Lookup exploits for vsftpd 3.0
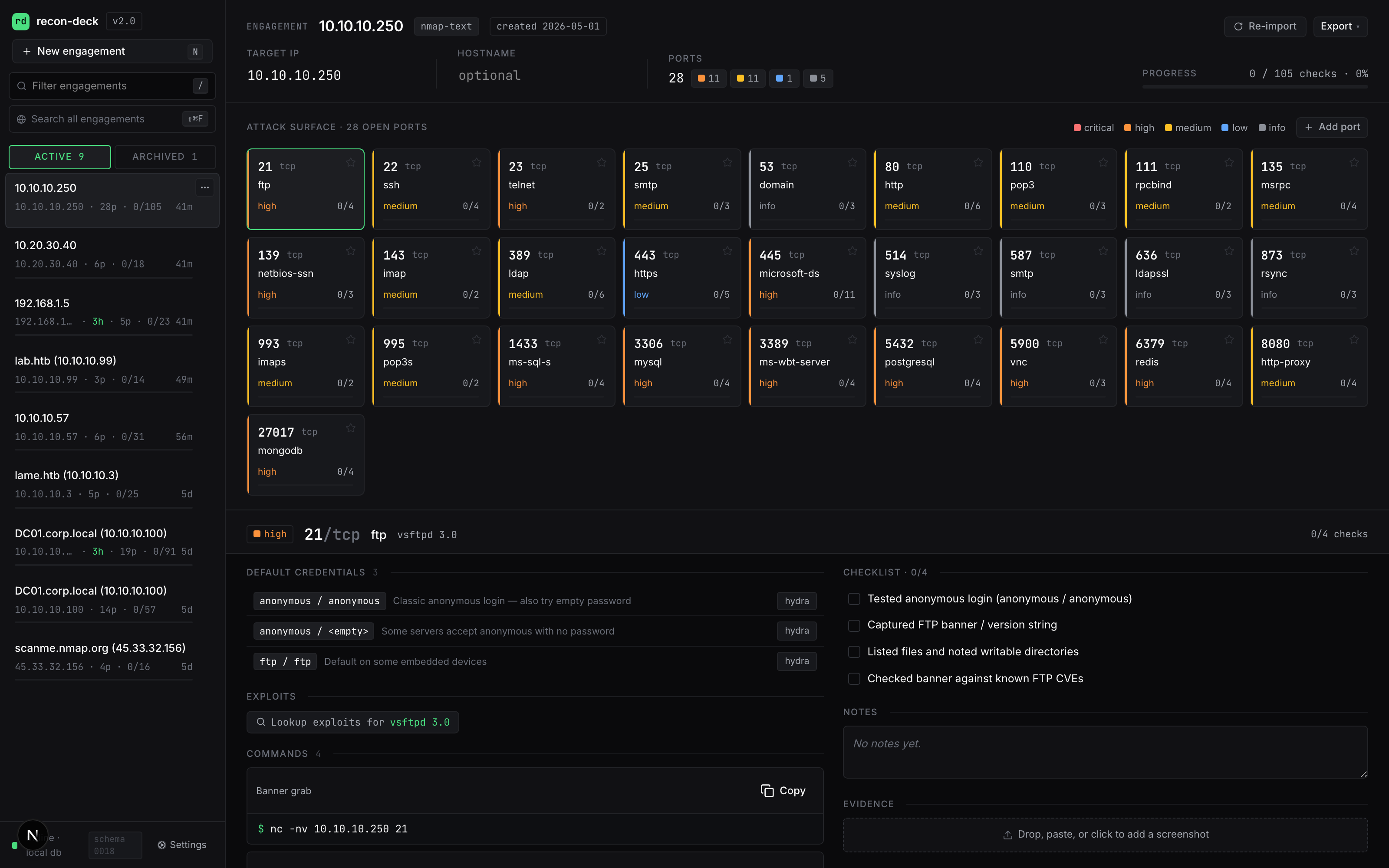The image size is (1389, 868). pyautogui.click(x=352, y=722)
